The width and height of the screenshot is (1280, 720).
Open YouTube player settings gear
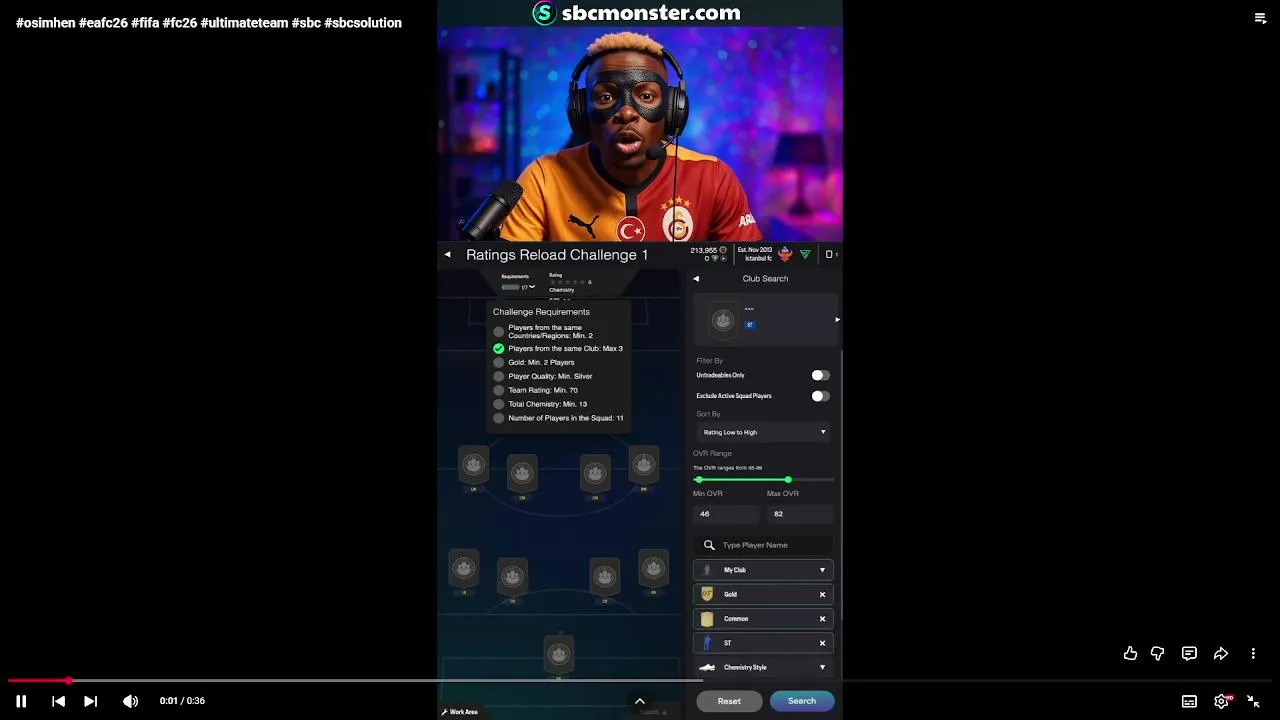(1222, 701)
